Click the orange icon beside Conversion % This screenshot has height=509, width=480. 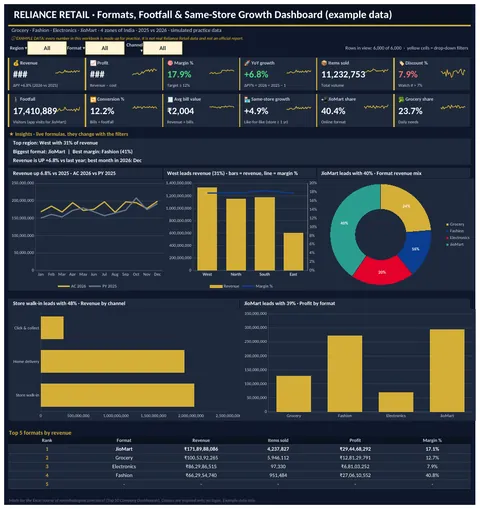click(x=93, y=99)
